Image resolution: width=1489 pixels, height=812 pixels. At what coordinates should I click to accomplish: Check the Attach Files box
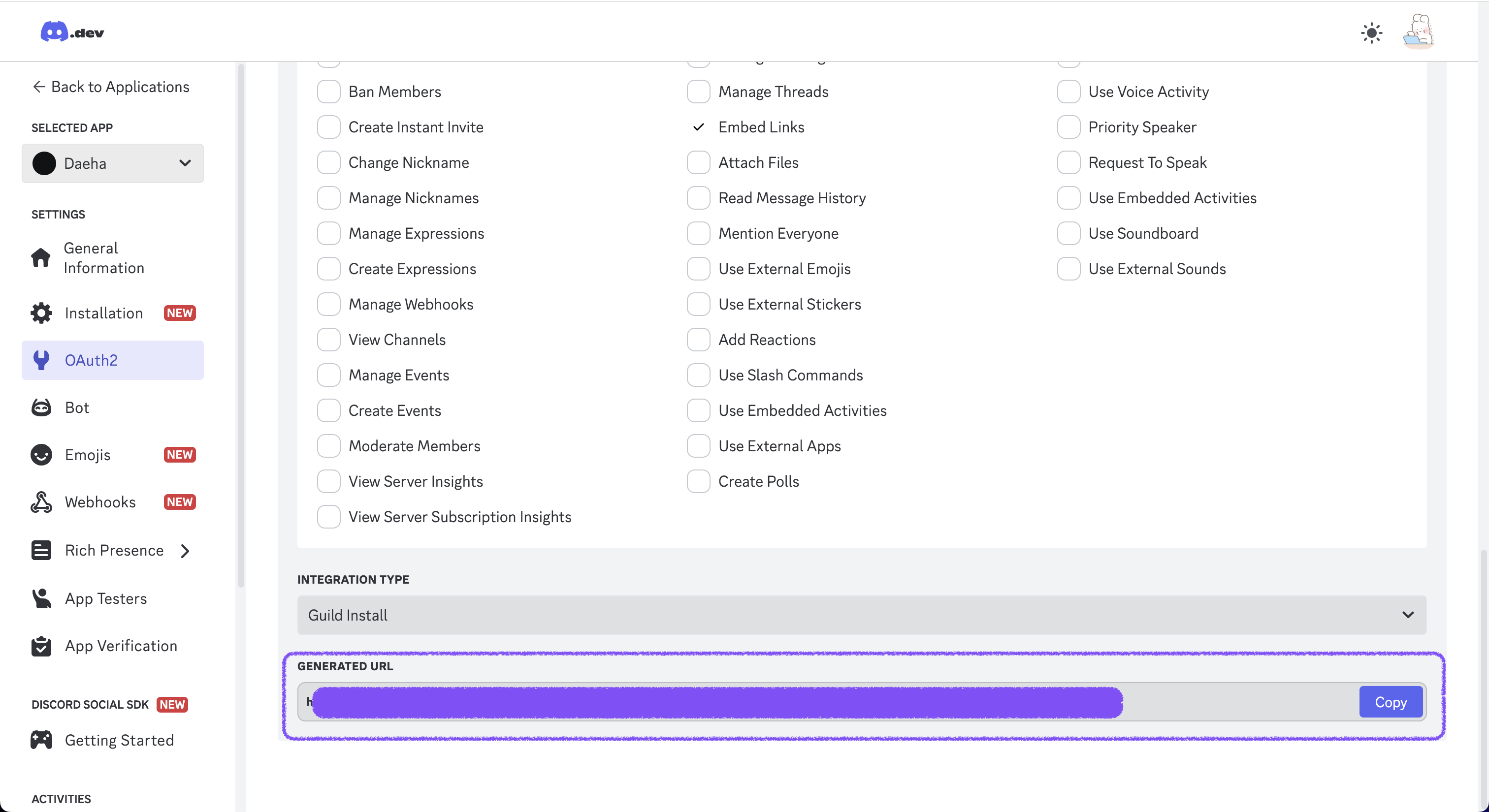[698, 162]
